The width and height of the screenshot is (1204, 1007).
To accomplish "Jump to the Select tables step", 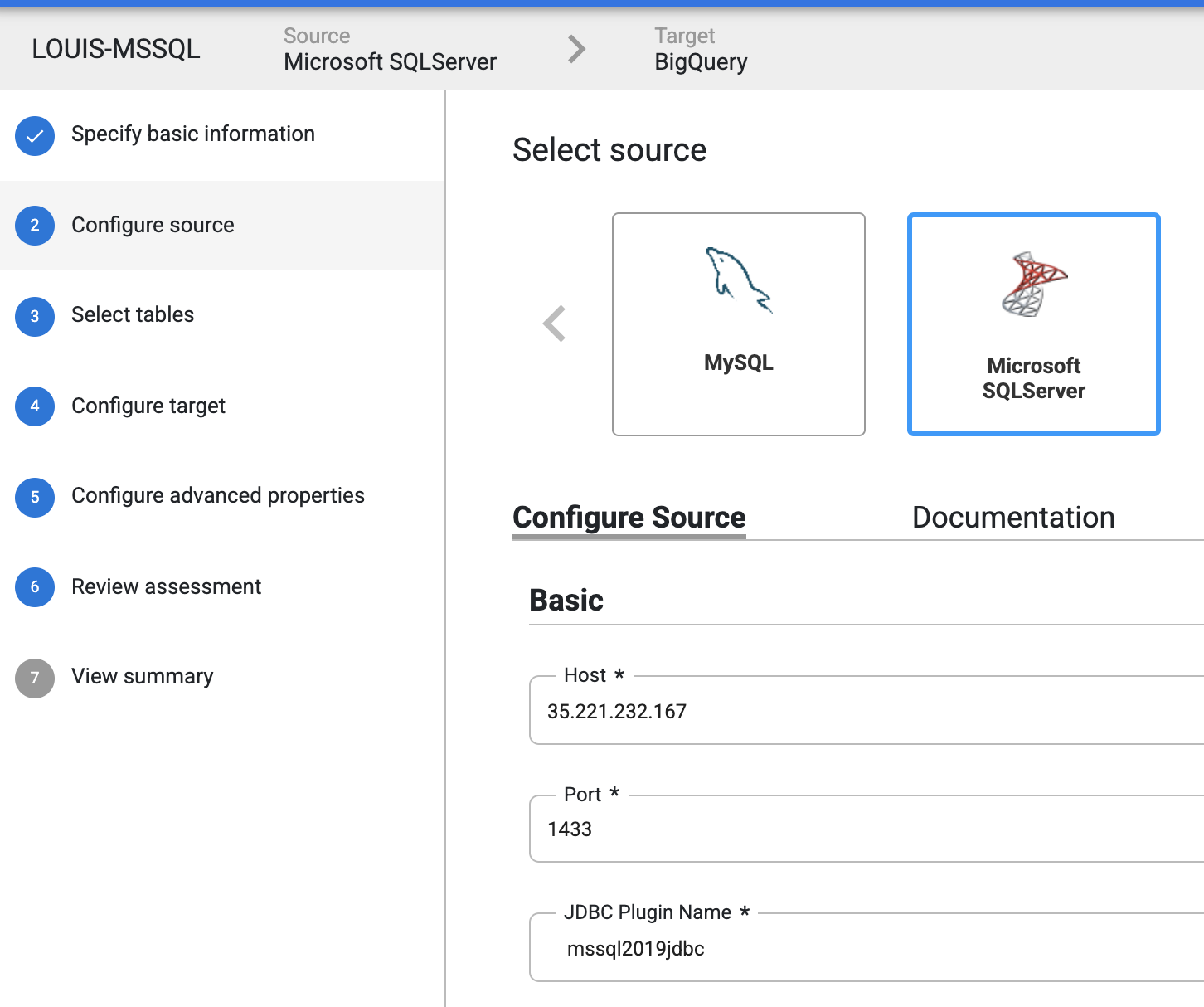I will point(222,315).
